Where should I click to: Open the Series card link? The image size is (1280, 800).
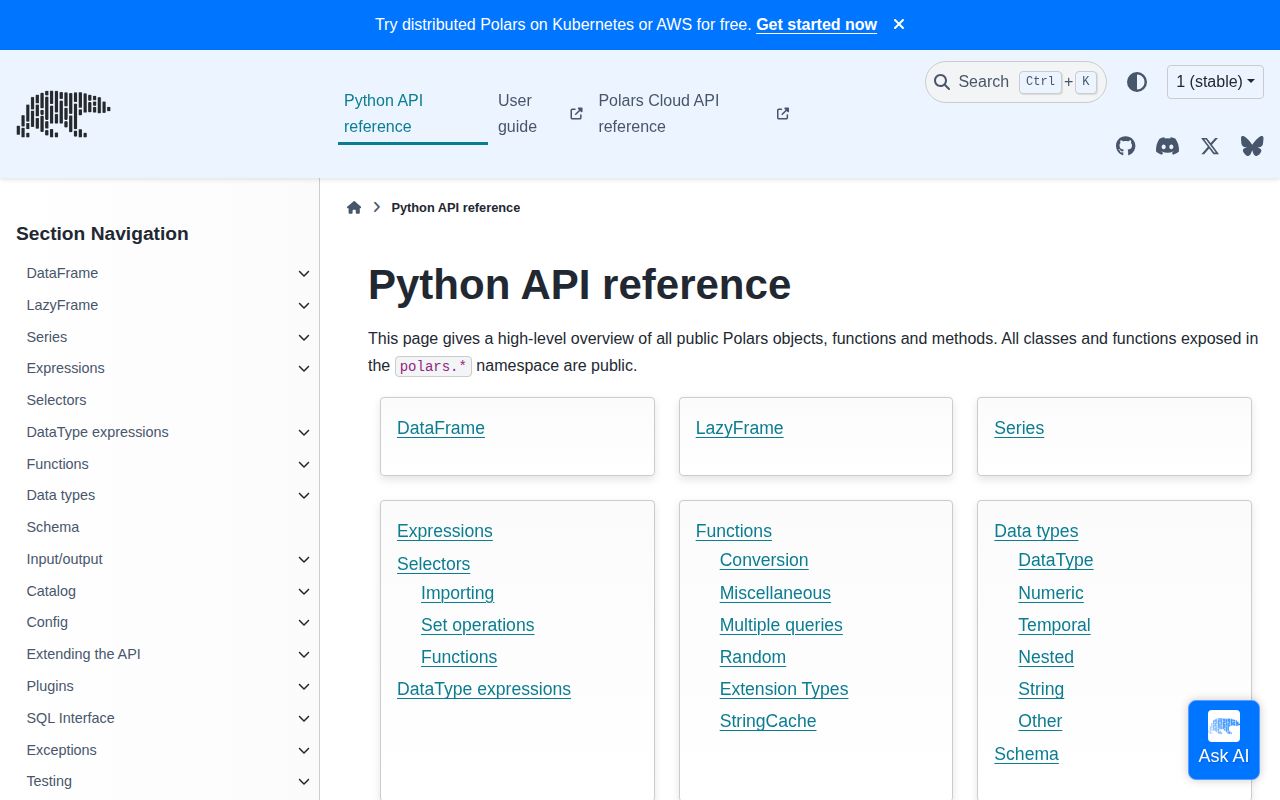pyautogui.click(x=1019, y=428)
